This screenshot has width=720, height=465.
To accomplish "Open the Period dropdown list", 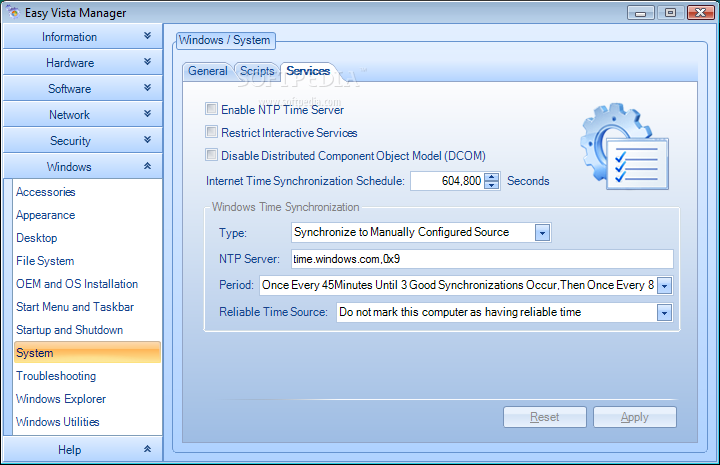I will coord(664,286).
